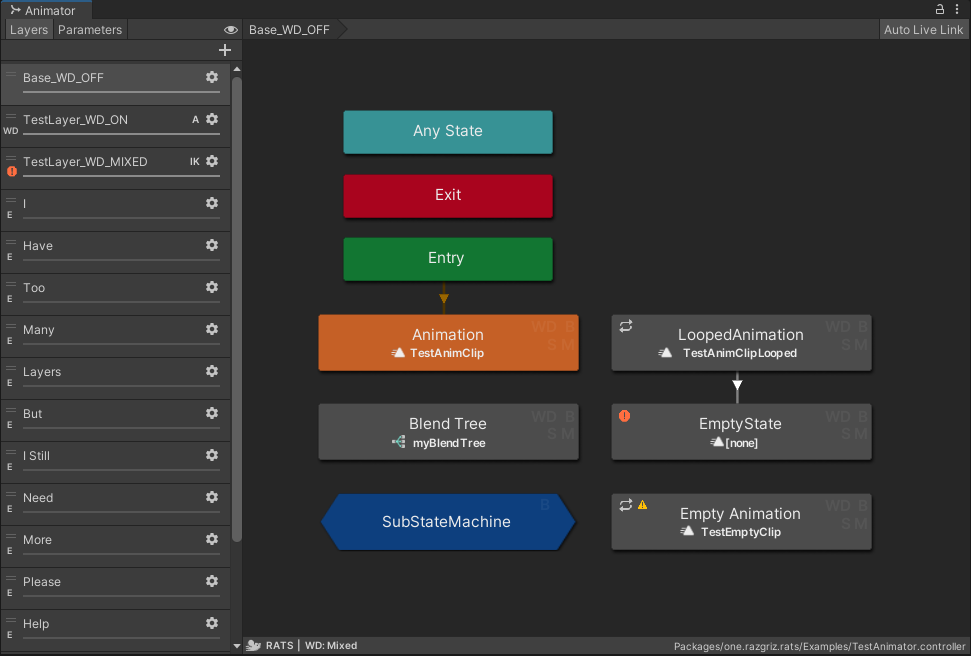Screen dimensions: 971x656
Task: Click the RATS icon in the status bar
Action: point(251,645)
